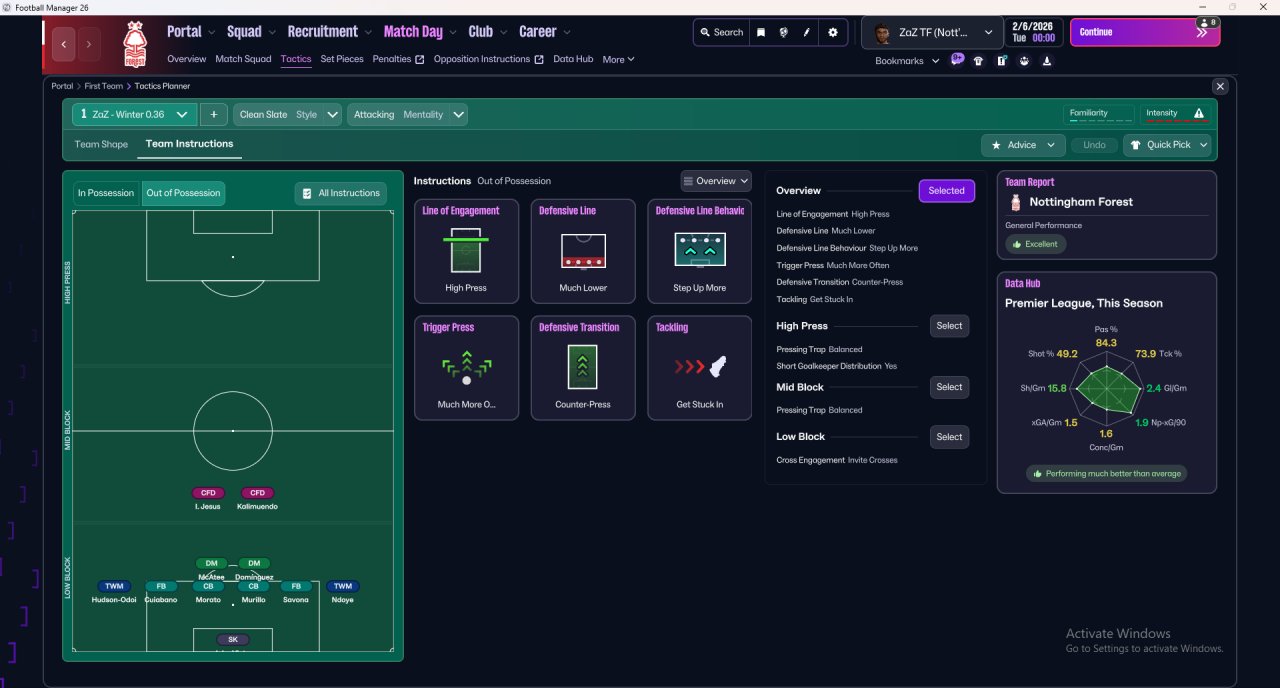Expand the Match Day menu dropdown
This screenshot has height=688, width=1280.
click(420, 32)
